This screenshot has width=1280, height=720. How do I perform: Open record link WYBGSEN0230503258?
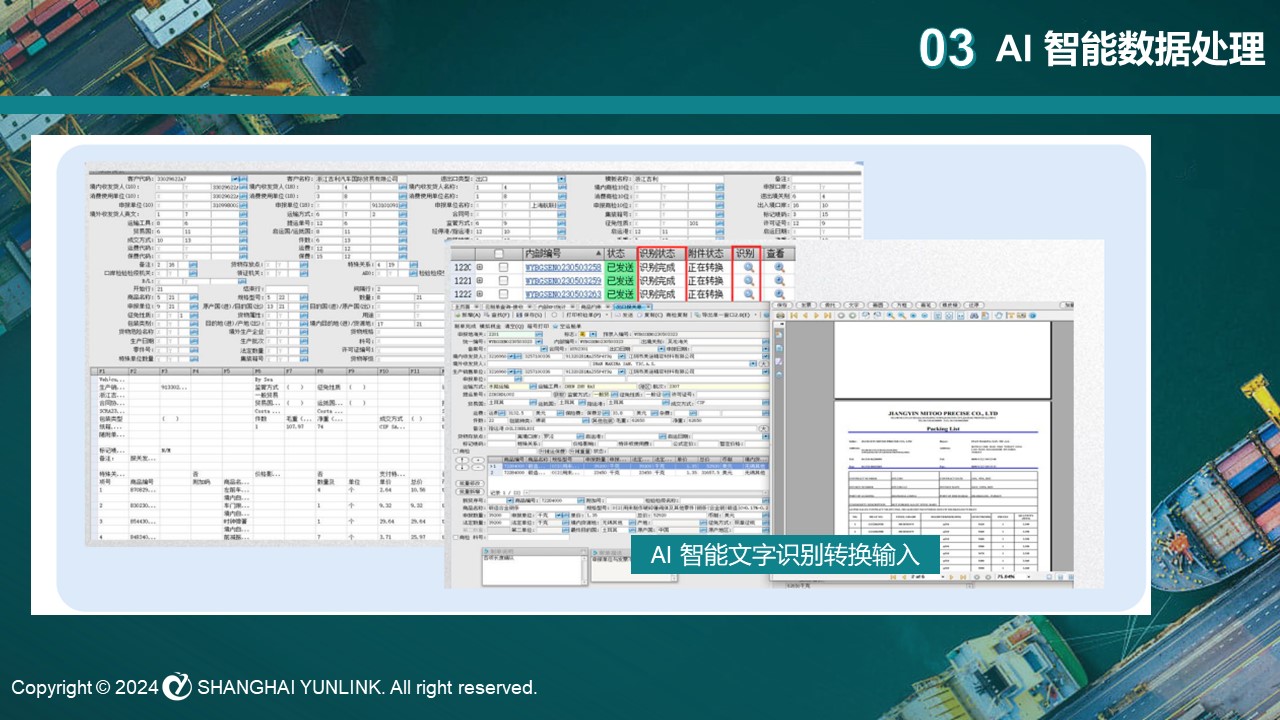click(x=564, y=268)
